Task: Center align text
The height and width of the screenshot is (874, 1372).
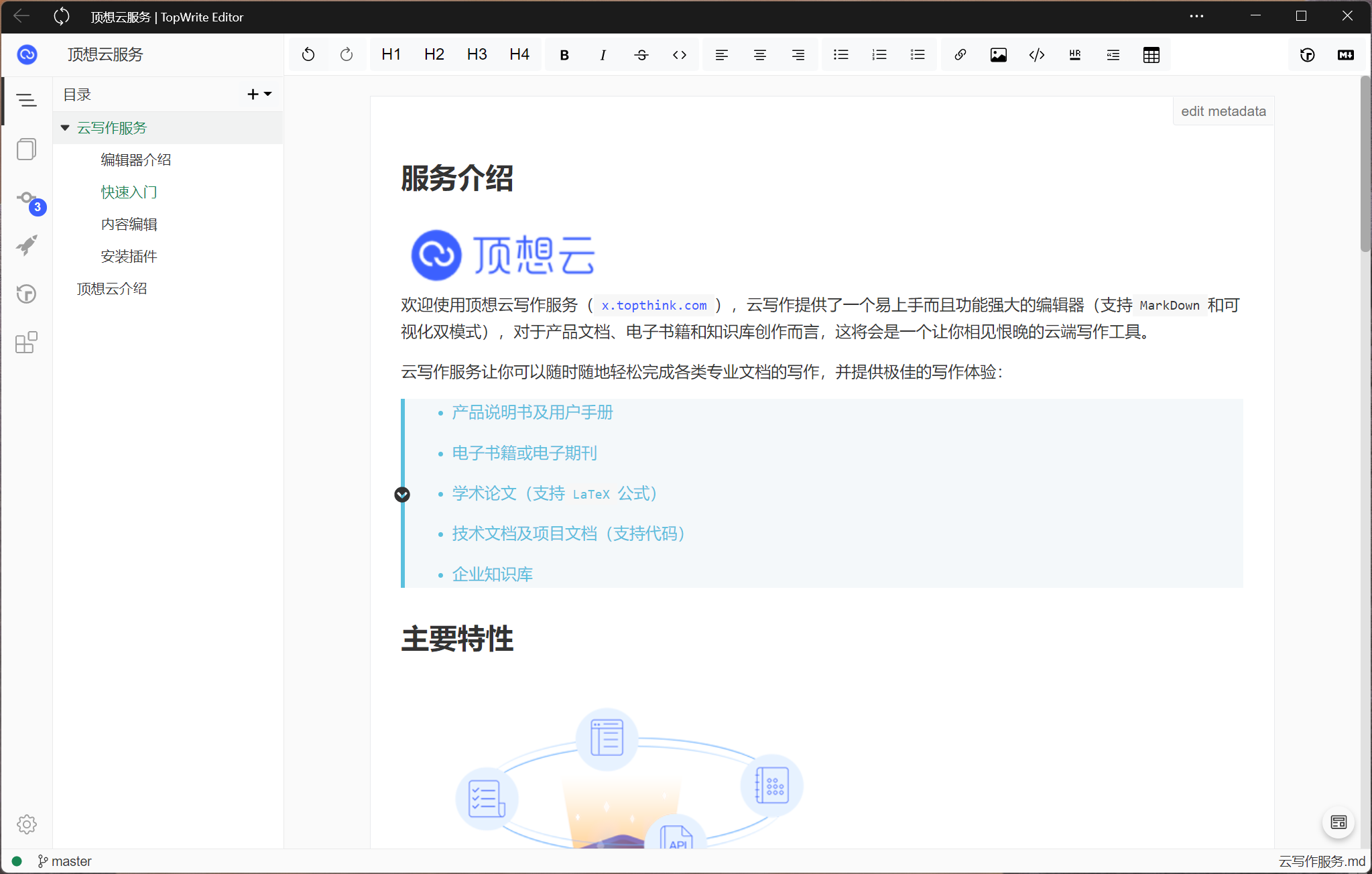Action: pos(760,55)
